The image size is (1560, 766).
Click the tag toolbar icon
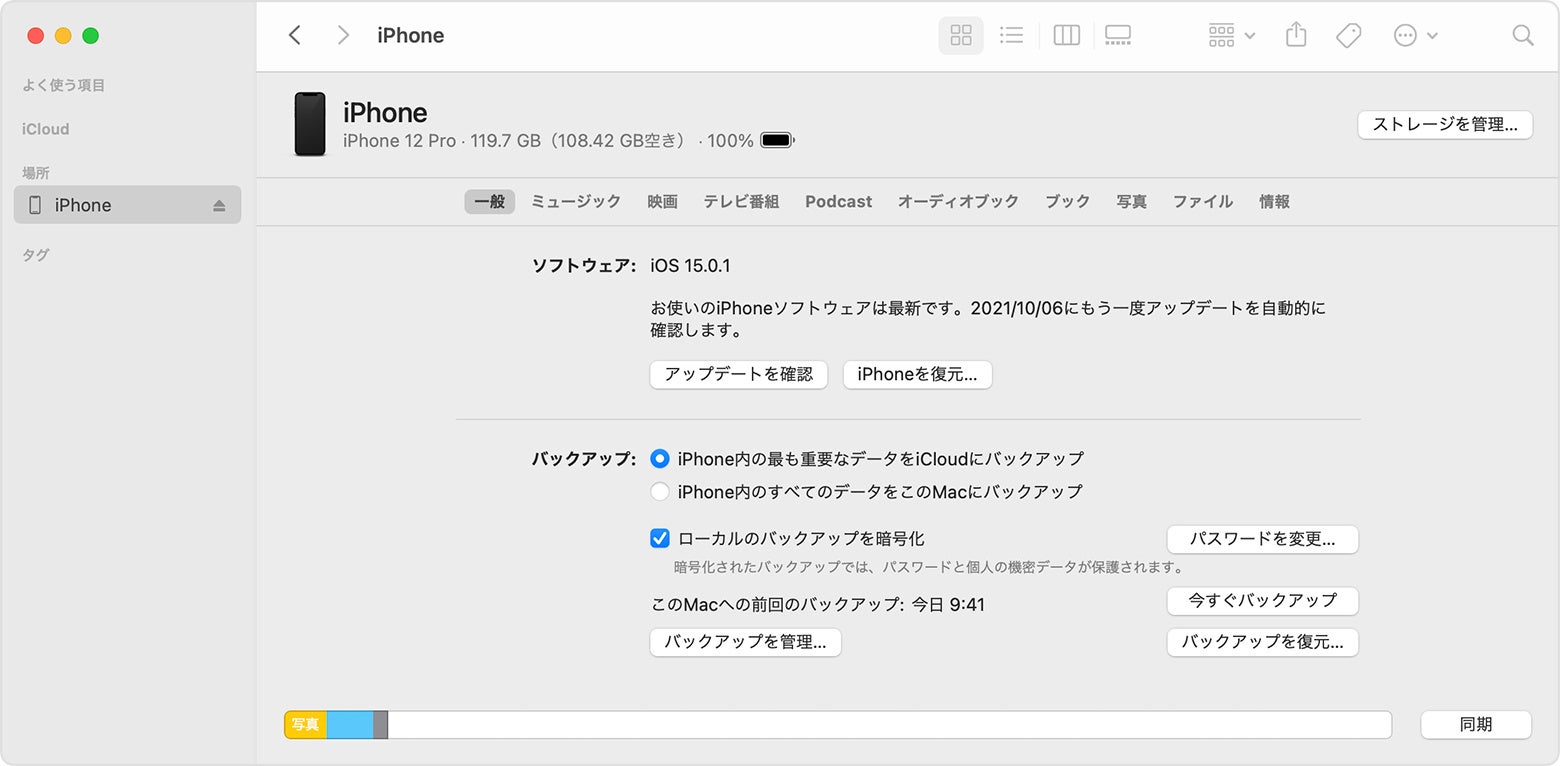1349,36
